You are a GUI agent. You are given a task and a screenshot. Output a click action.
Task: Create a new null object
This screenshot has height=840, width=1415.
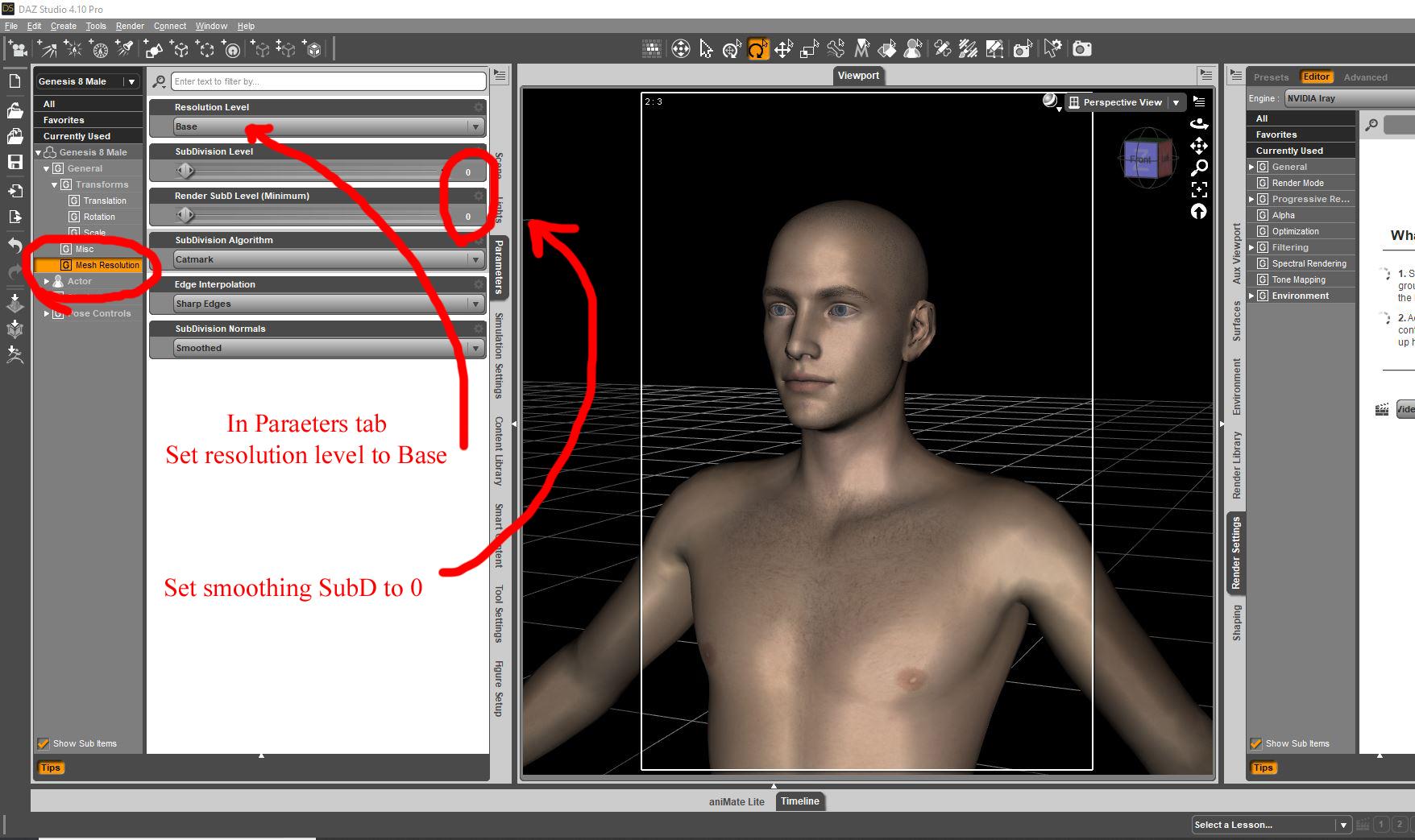180,49
